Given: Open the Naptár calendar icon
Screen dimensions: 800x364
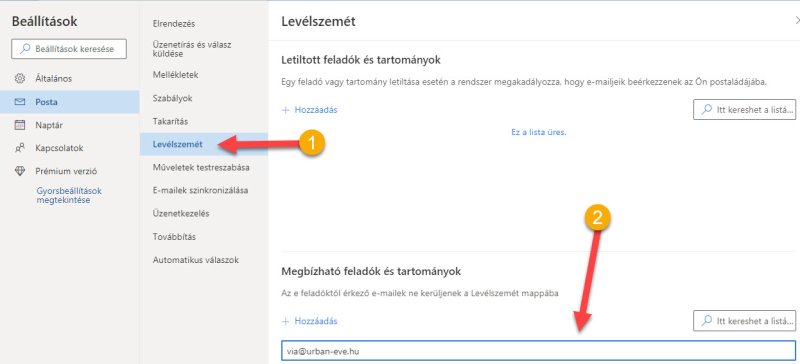Looking at the screenshot, I should pyautogui.click(x=20, y=125).
